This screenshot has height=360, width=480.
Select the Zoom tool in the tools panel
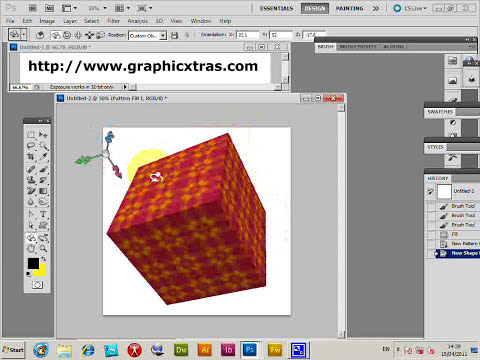[43, 248]
